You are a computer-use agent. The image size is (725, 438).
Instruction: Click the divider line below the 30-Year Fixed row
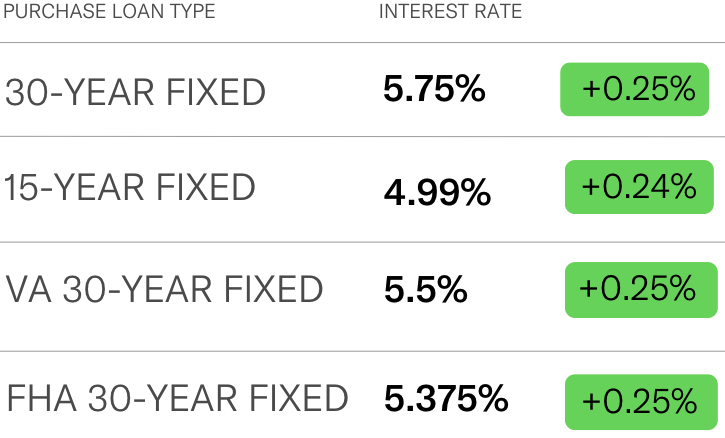click(362, 136)
